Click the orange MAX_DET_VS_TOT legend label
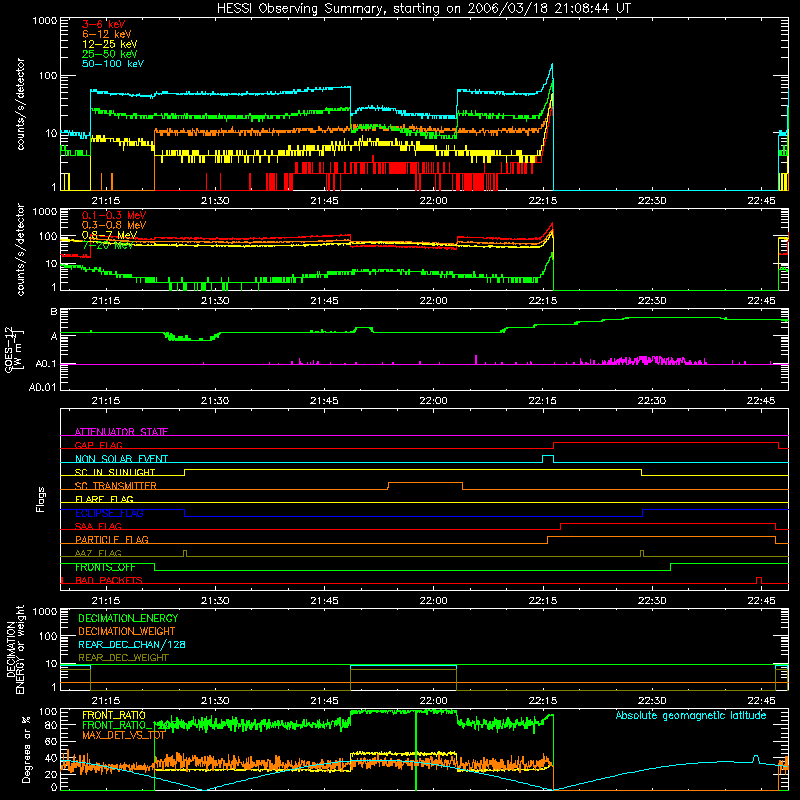Viewport: 800px width, 800px height. point(123,735)
